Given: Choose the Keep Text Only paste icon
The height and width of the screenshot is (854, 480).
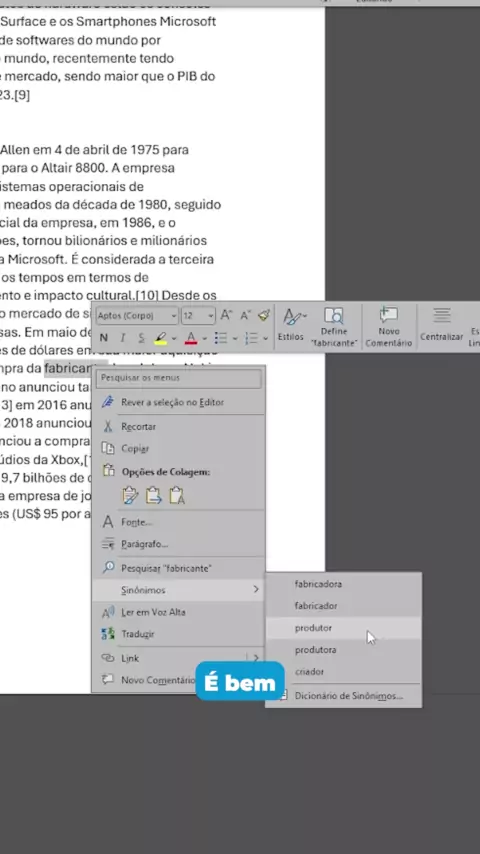Looking at the screenshot, I should point(177,495).
